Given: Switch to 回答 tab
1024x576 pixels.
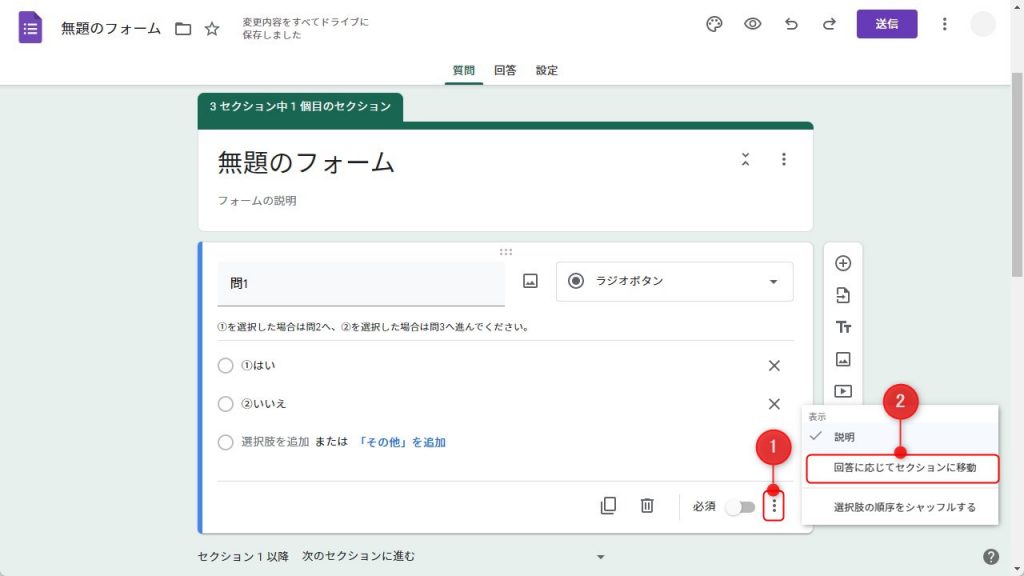Looking at the screenshot, I should 505,71.
